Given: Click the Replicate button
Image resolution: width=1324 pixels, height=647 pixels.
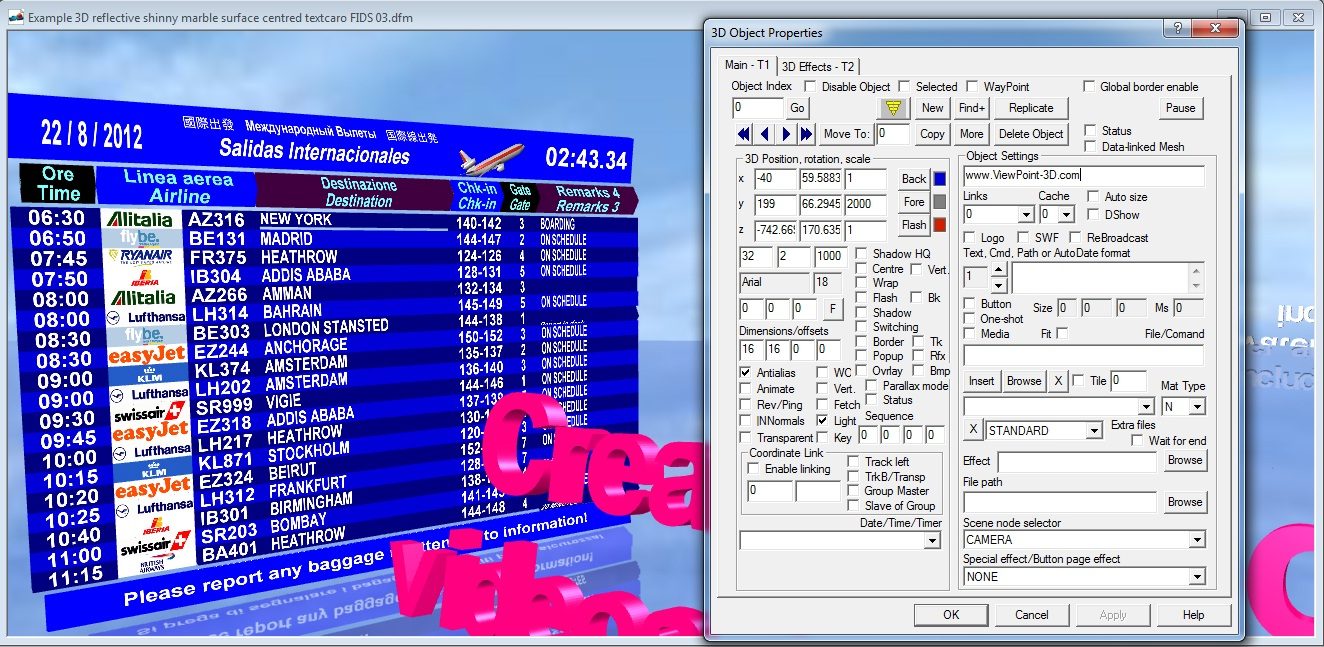Looking at the screenshot, I should coord(1031,108).
